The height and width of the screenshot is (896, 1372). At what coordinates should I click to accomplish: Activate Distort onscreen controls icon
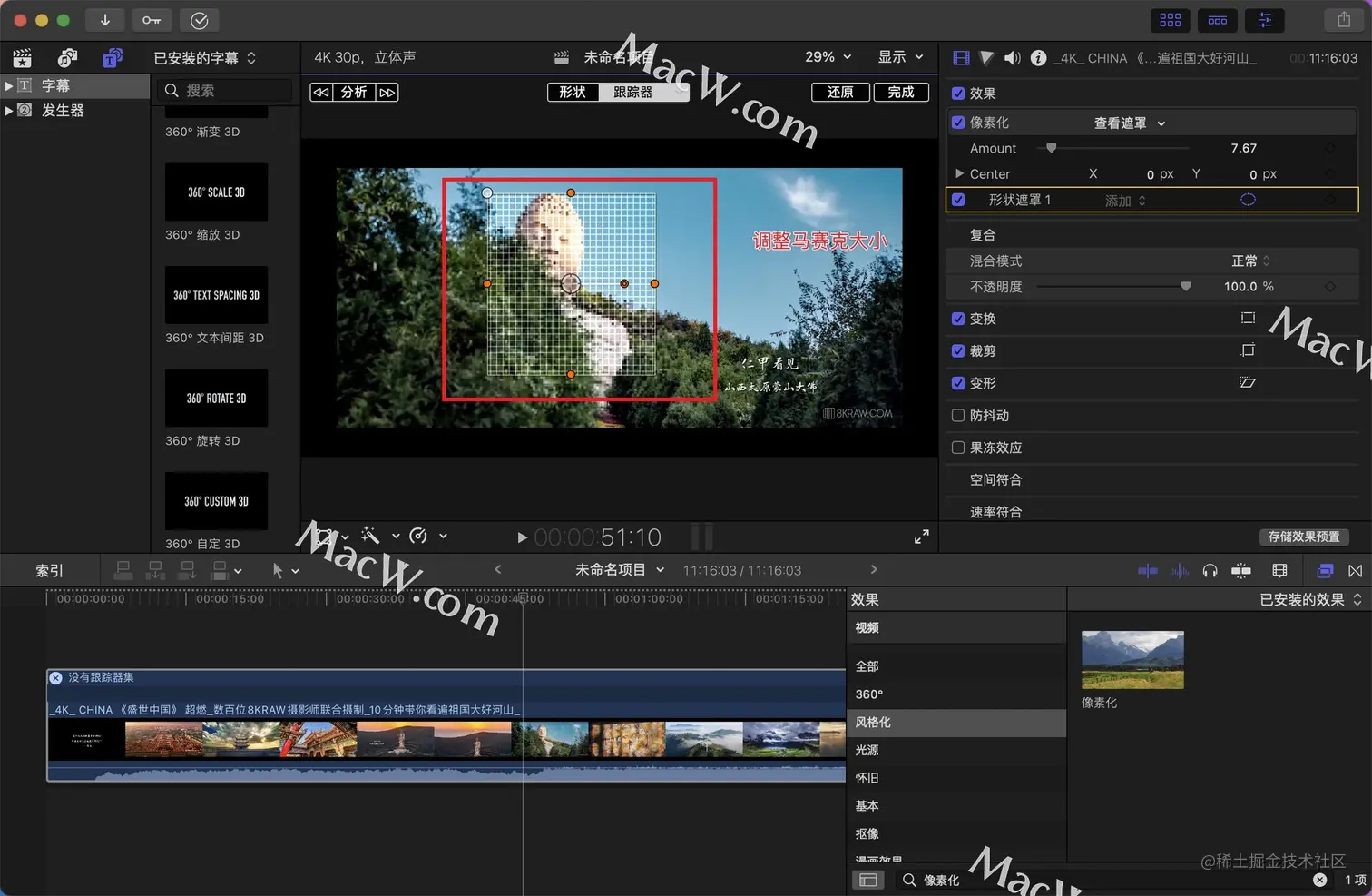1248,382
